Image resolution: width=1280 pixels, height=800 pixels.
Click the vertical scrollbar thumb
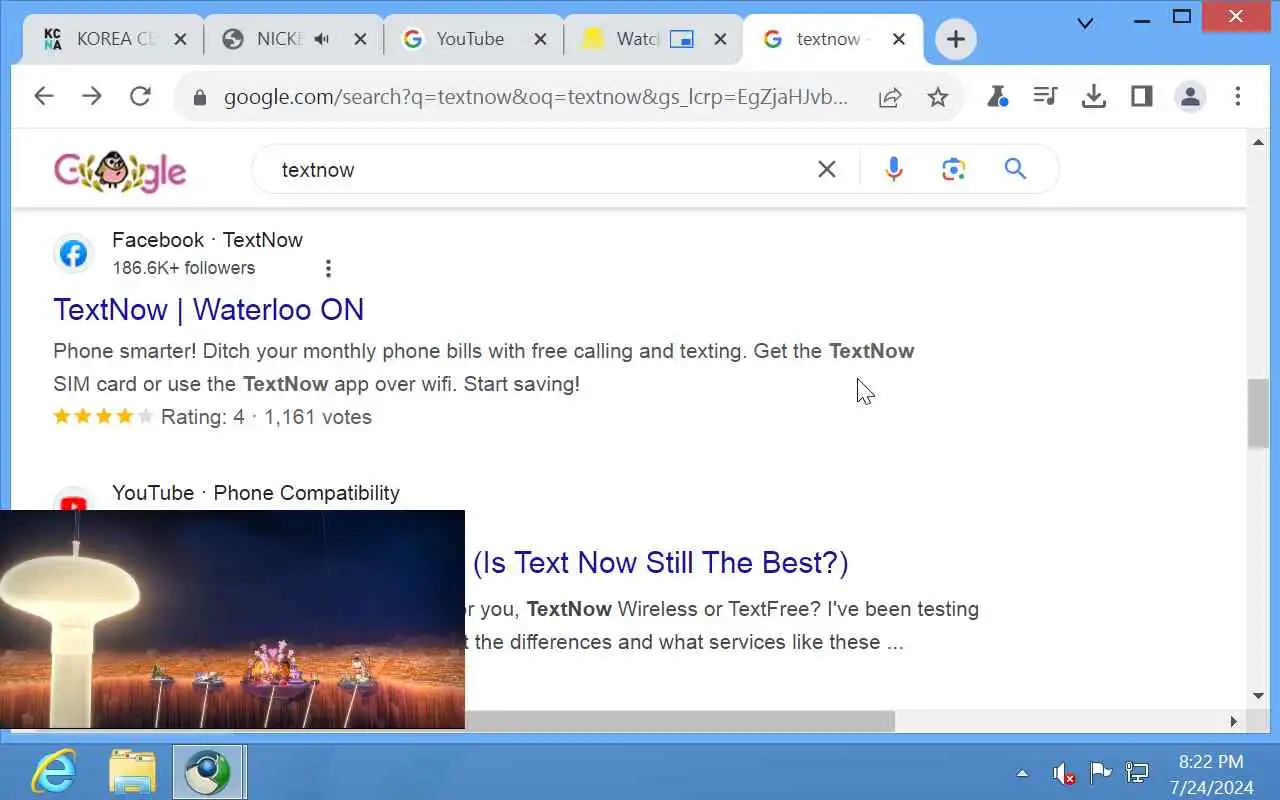point(1258,413)
